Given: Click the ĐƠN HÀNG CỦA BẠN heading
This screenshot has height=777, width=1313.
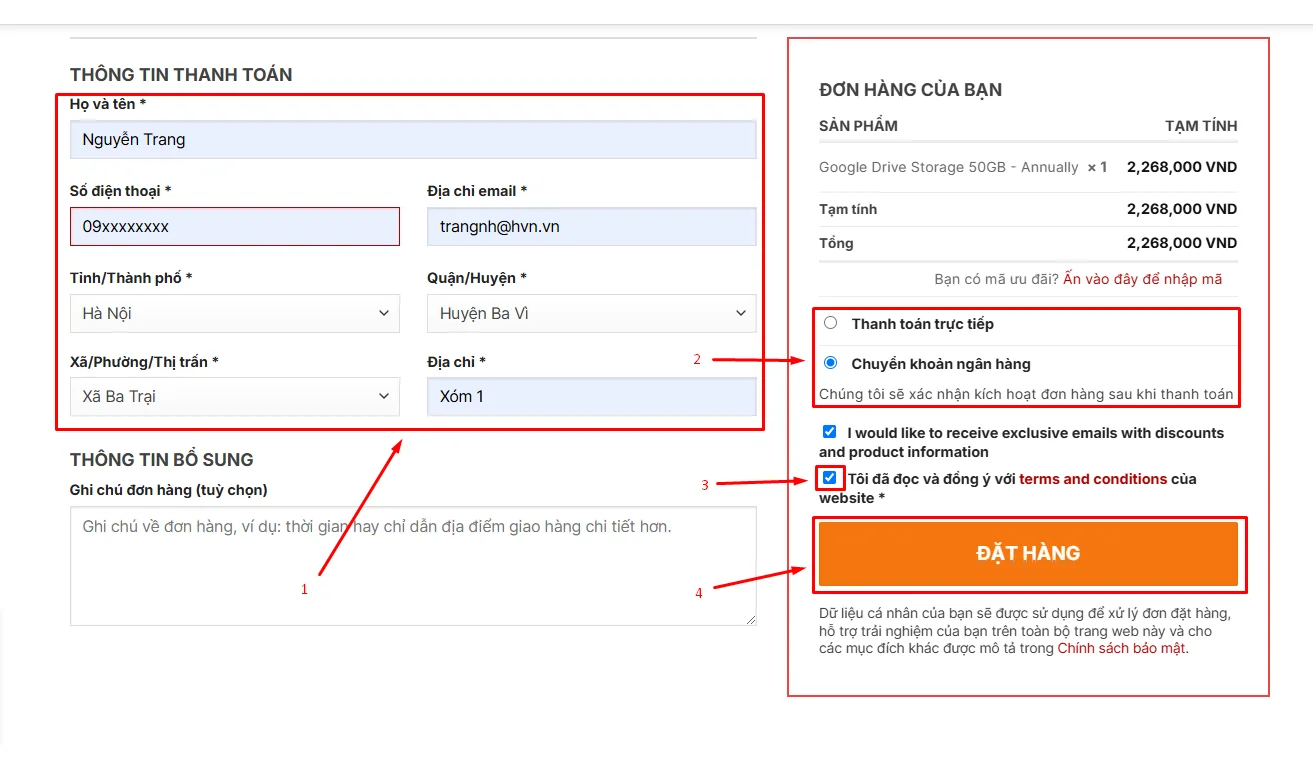Looking at the screenshot, I should click(910, 90).
